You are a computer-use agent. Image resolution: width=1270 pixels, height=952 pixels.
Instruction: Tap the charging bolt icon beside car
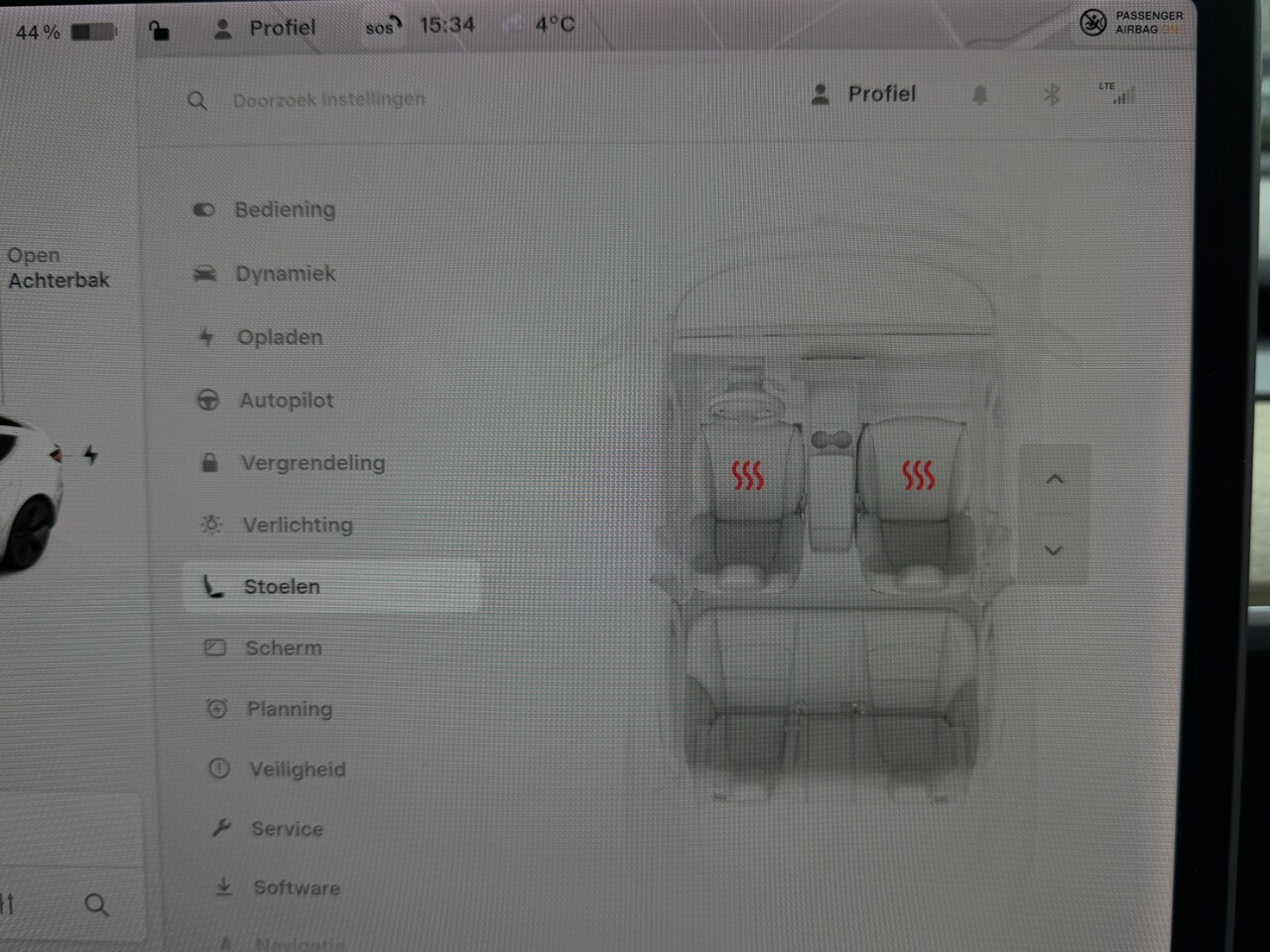pos(91,455)
